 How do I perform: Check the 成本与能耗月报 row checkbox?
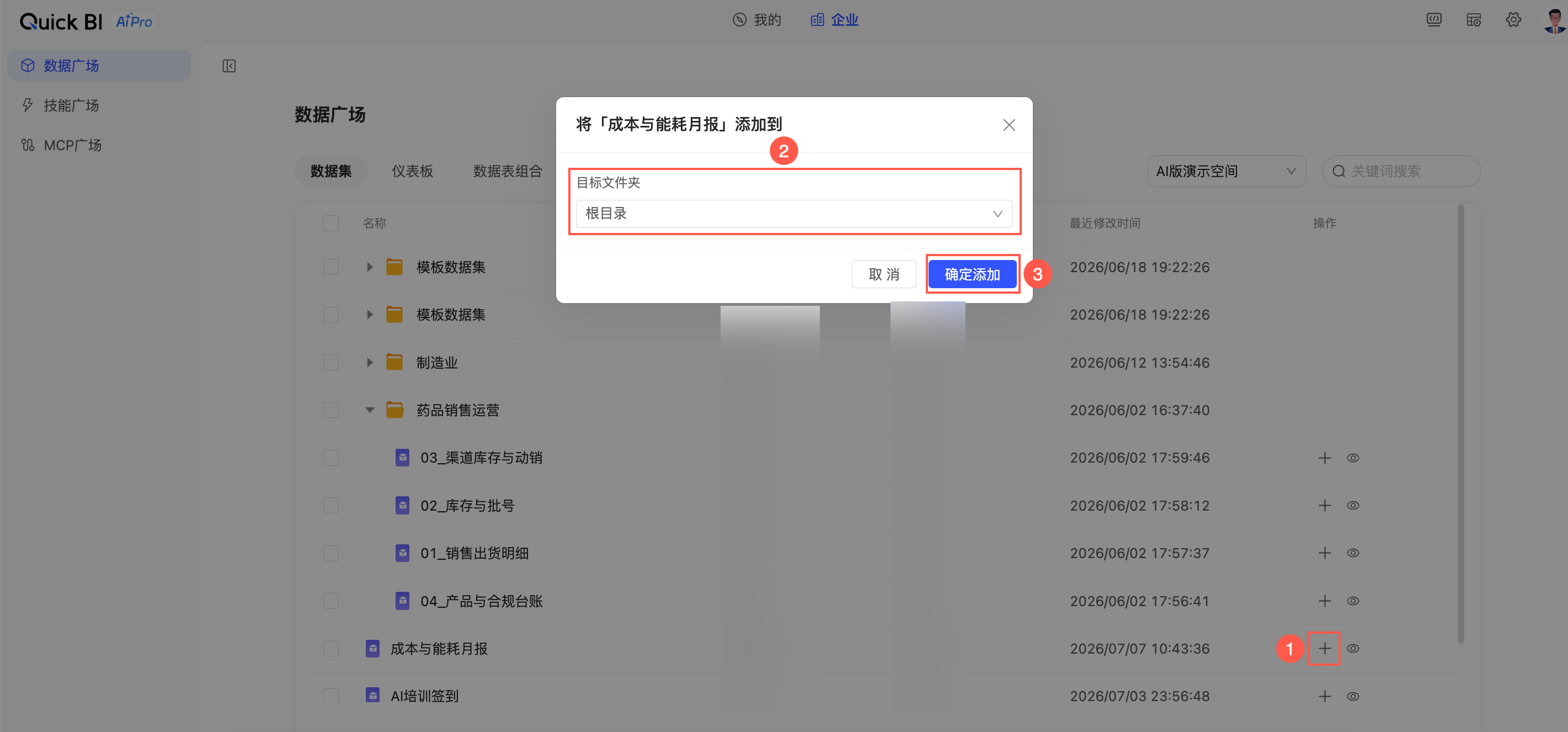click(330, 649)
